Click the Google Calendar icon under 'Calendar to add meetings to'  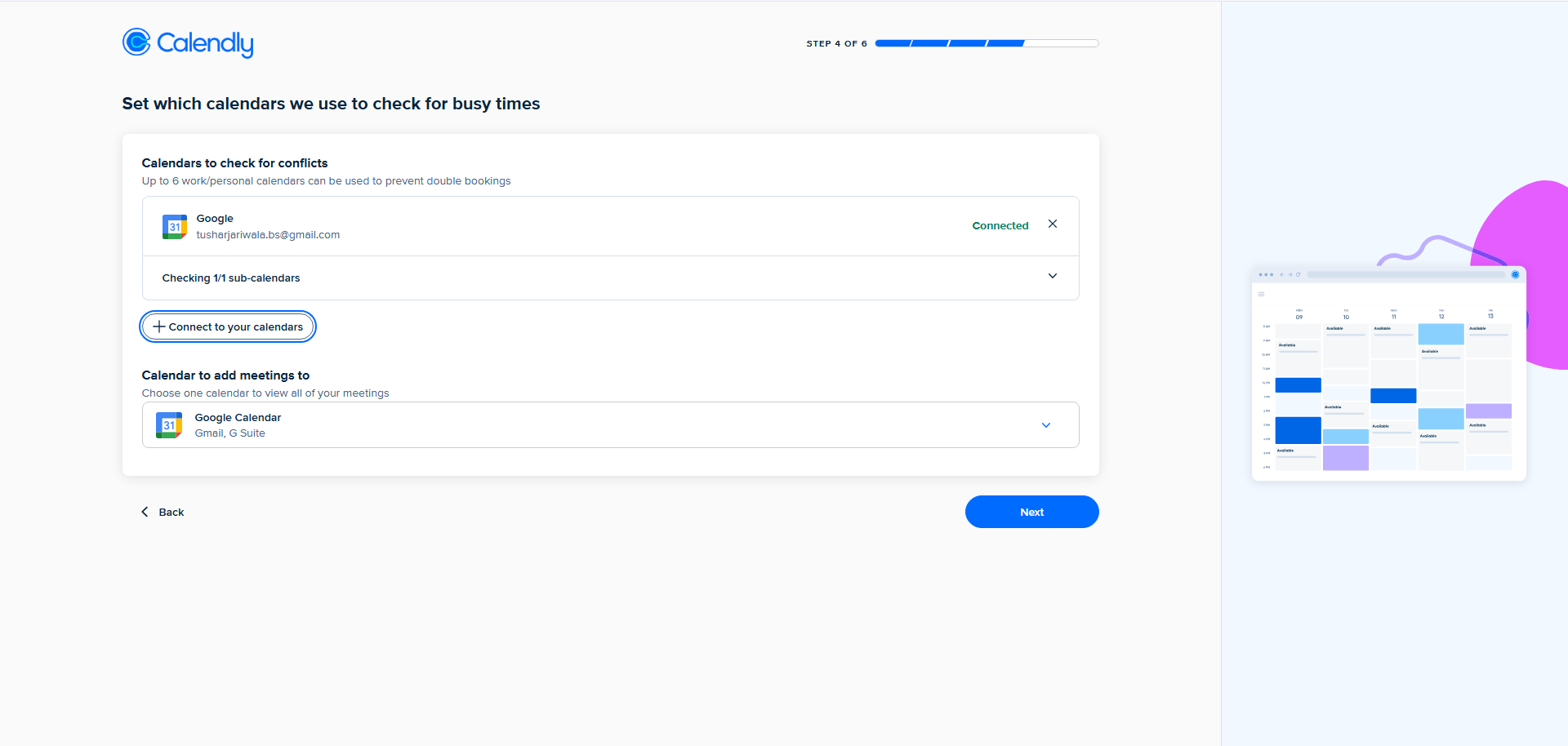click(168, 424)
